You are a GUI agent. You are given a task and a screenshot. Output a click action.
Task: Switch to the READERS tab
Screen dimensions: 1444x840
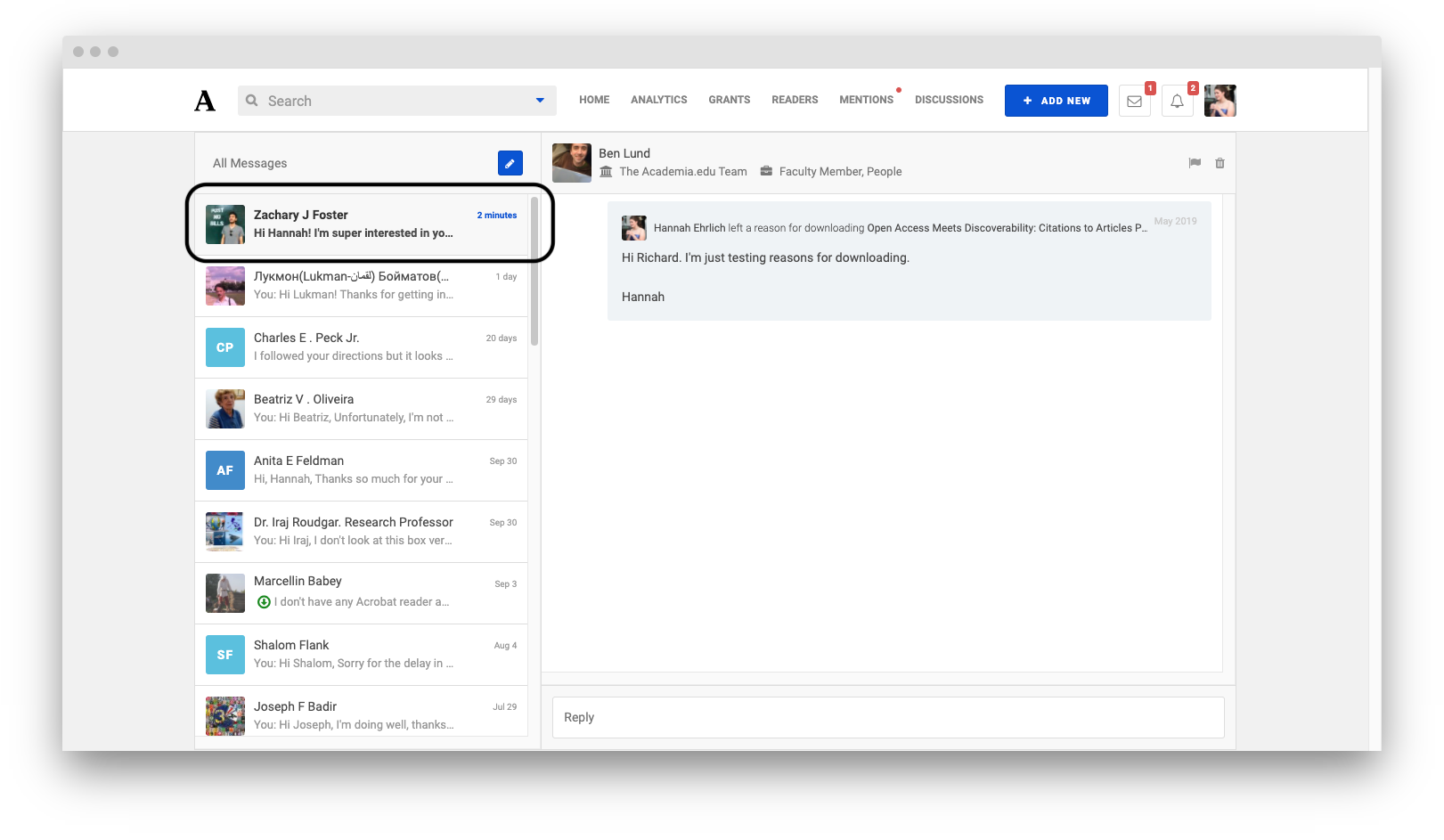tap(794, 100)
